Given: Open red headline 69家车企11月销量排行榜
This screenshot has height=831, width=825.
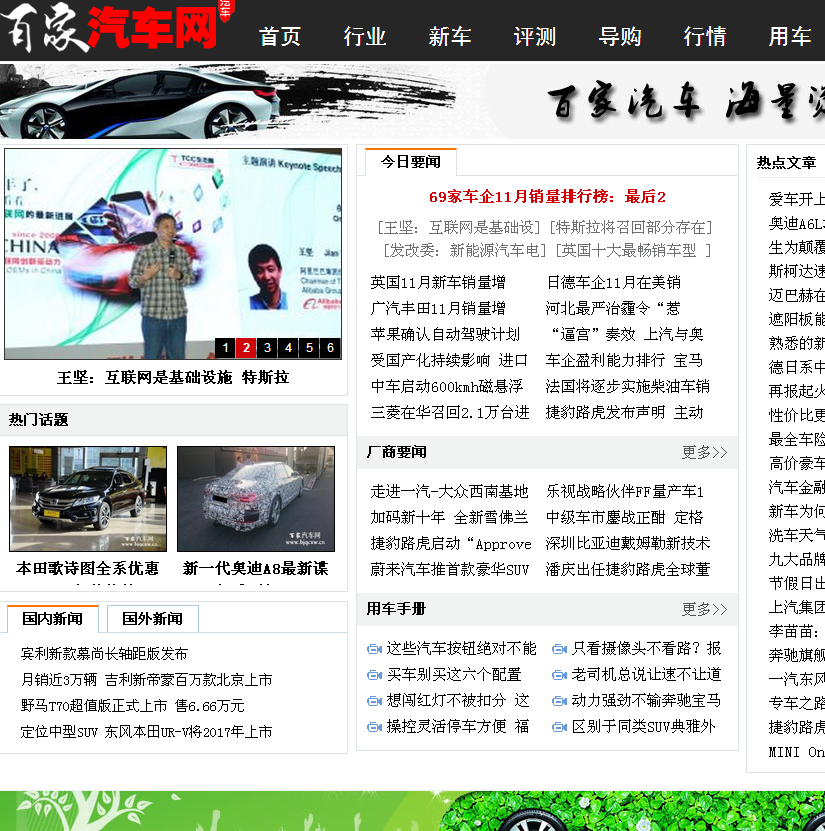Looking at the screenshot, I should pos(547,197).
